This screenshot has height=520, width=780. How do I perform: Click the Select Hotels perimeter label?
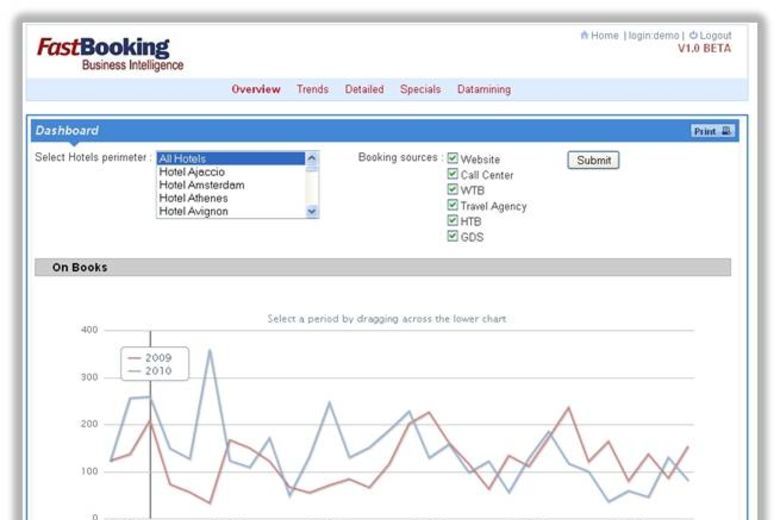click(x=93, y=157)
